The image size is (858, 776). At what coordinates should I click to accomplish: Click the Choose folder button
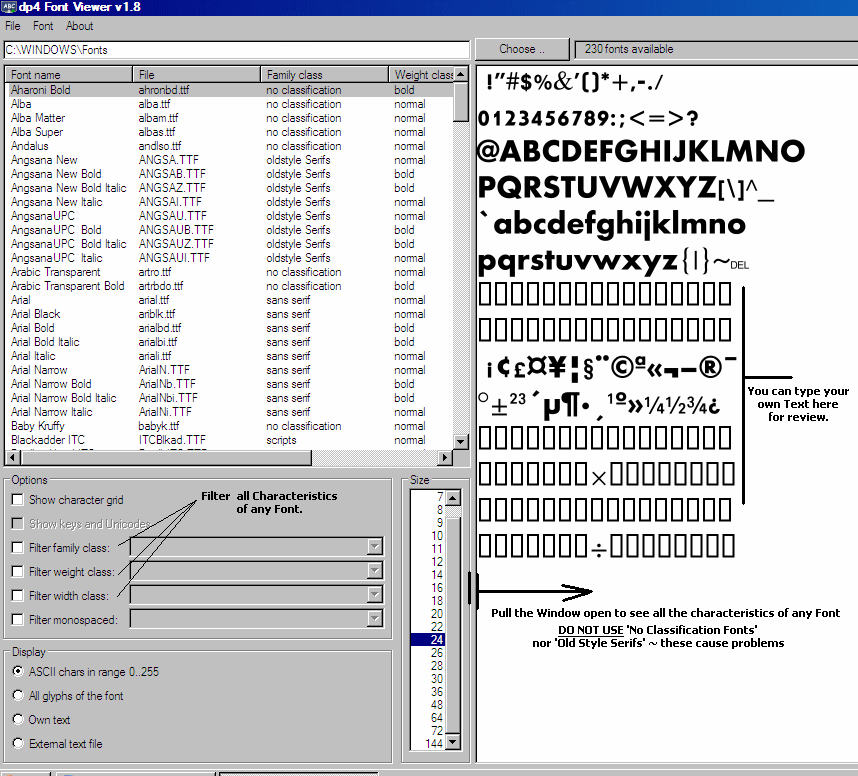[x=522, y=49]
